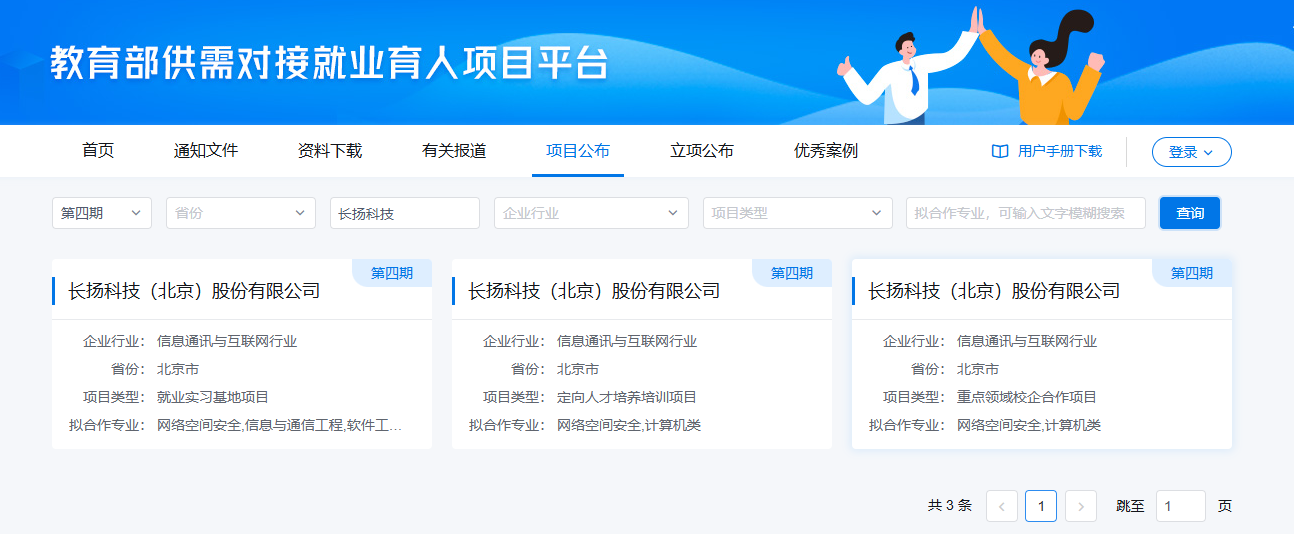Open the 就业实习基地项目 company card
The width and height of the screenshot is (1294, 534).
241,354
